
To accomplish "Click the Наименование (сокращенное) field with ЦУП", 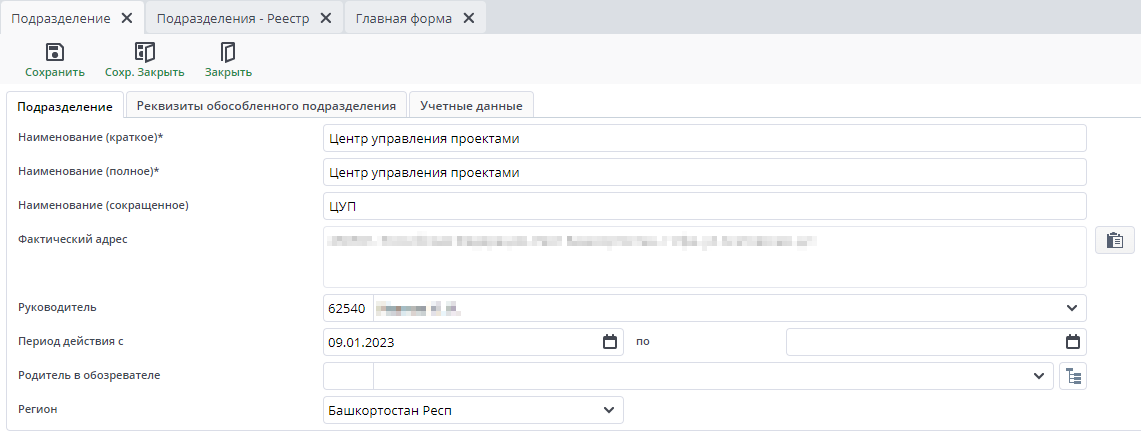I will [x=704, y=206].
